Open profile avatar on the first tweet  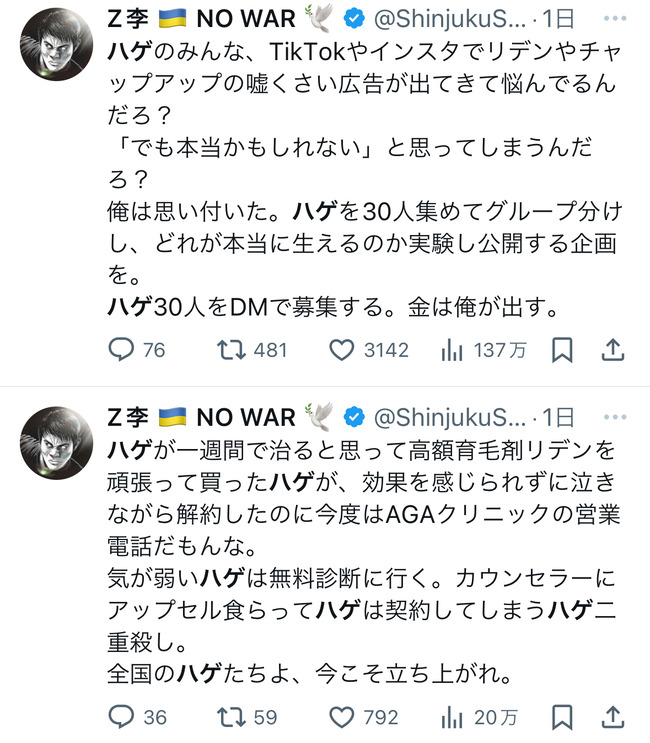pos(56,45)
